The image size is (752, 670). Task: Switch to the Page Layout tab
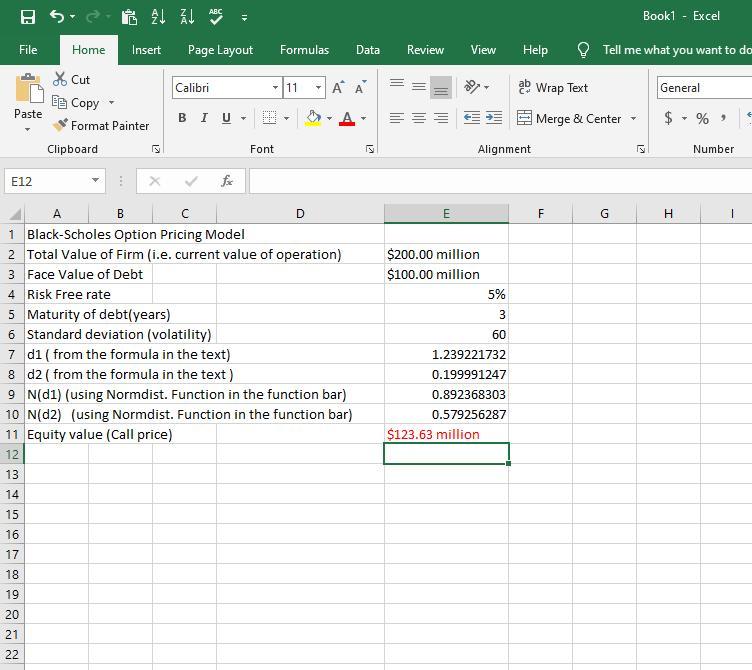(x=220, y=50)
